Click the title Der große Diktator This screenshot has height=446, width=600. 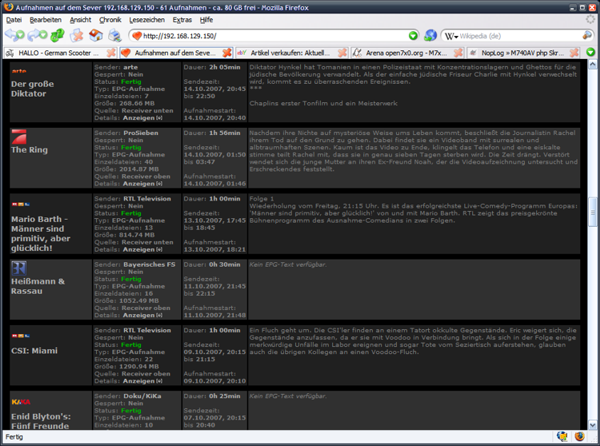33,89
